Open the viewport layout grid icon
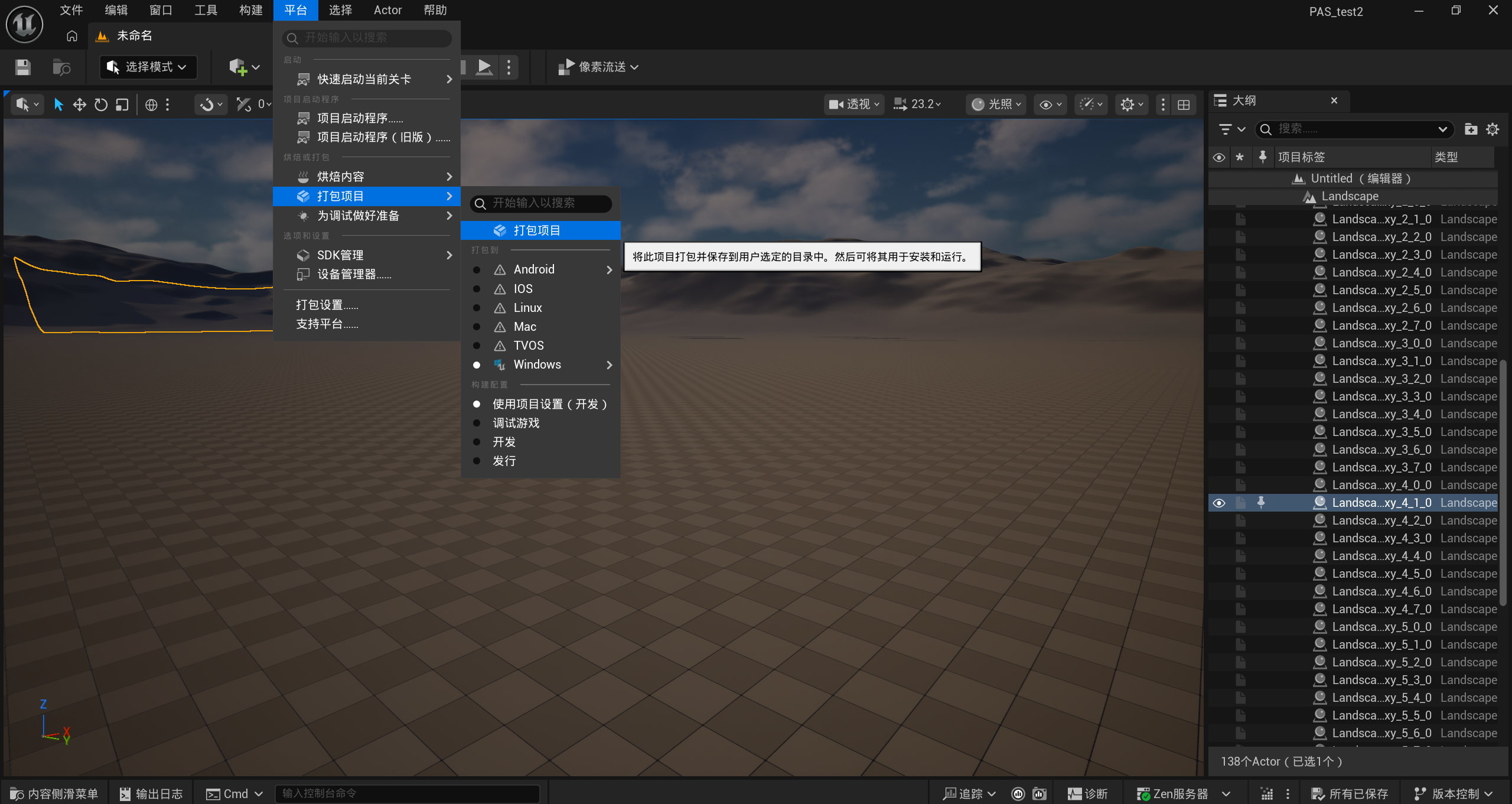1512x804 pixels. 1184,105
